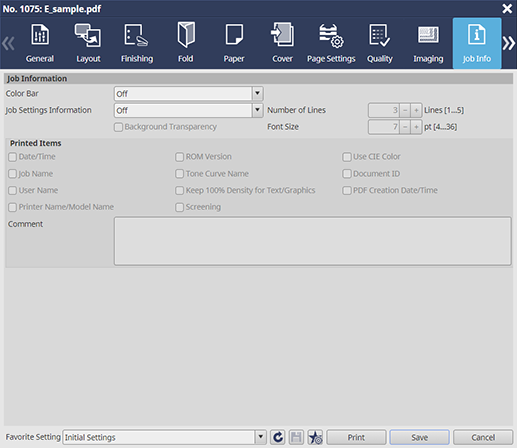
Task: Open the Paper tab icon
Action: click(x=234, y=34)
